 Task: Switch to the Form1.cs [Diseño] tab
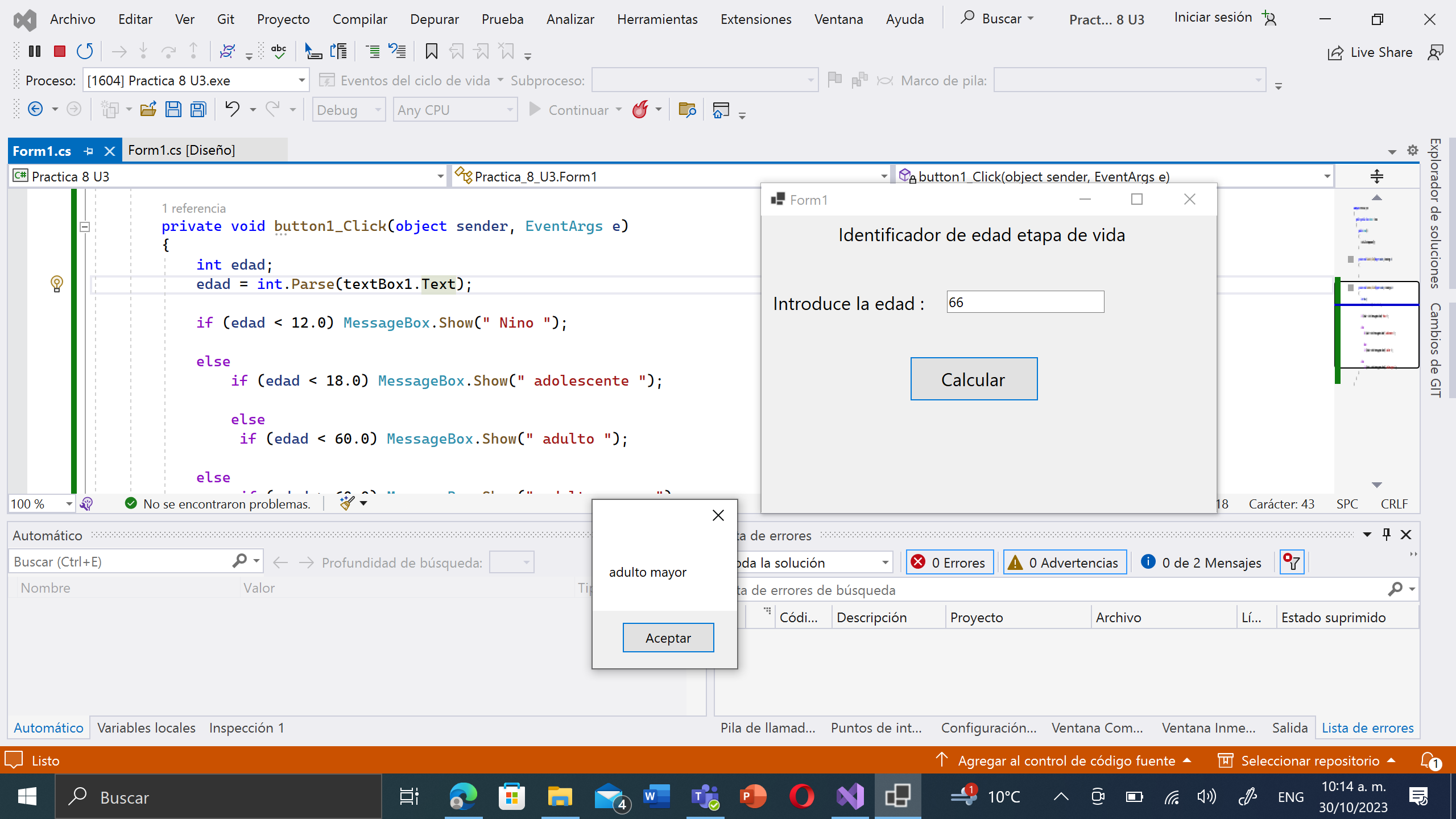click(x=181, y=150)
